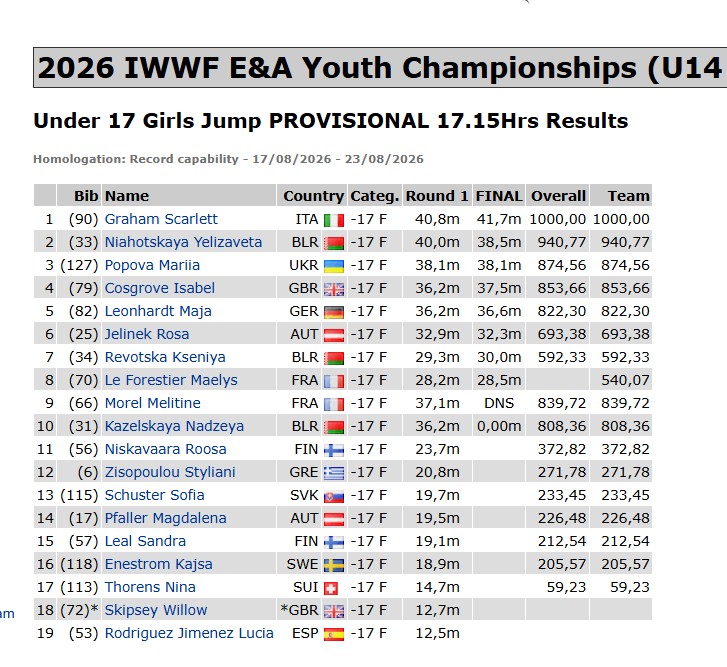Click the Slovakia flag next to SVK
The image size is (727, 667).
tap(334, 495)
